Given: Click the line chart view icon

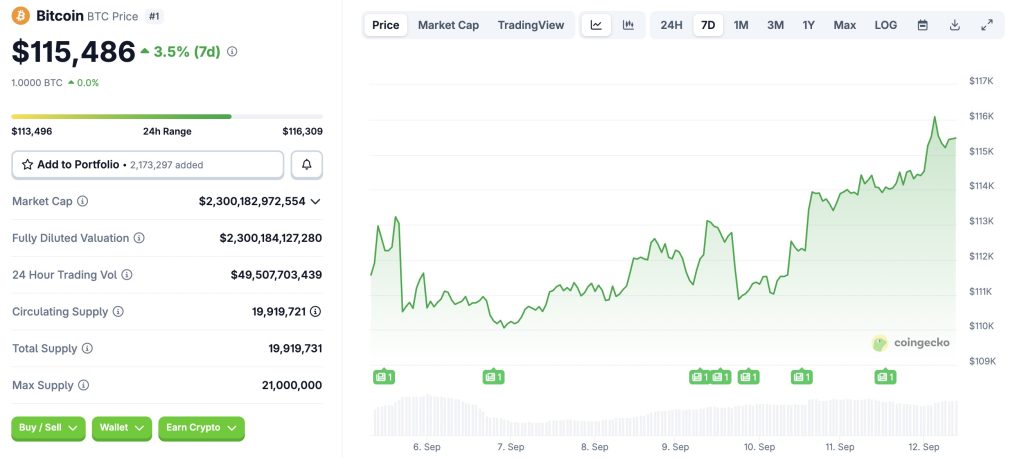Looking at the screenshot, I should click(596, 25).
